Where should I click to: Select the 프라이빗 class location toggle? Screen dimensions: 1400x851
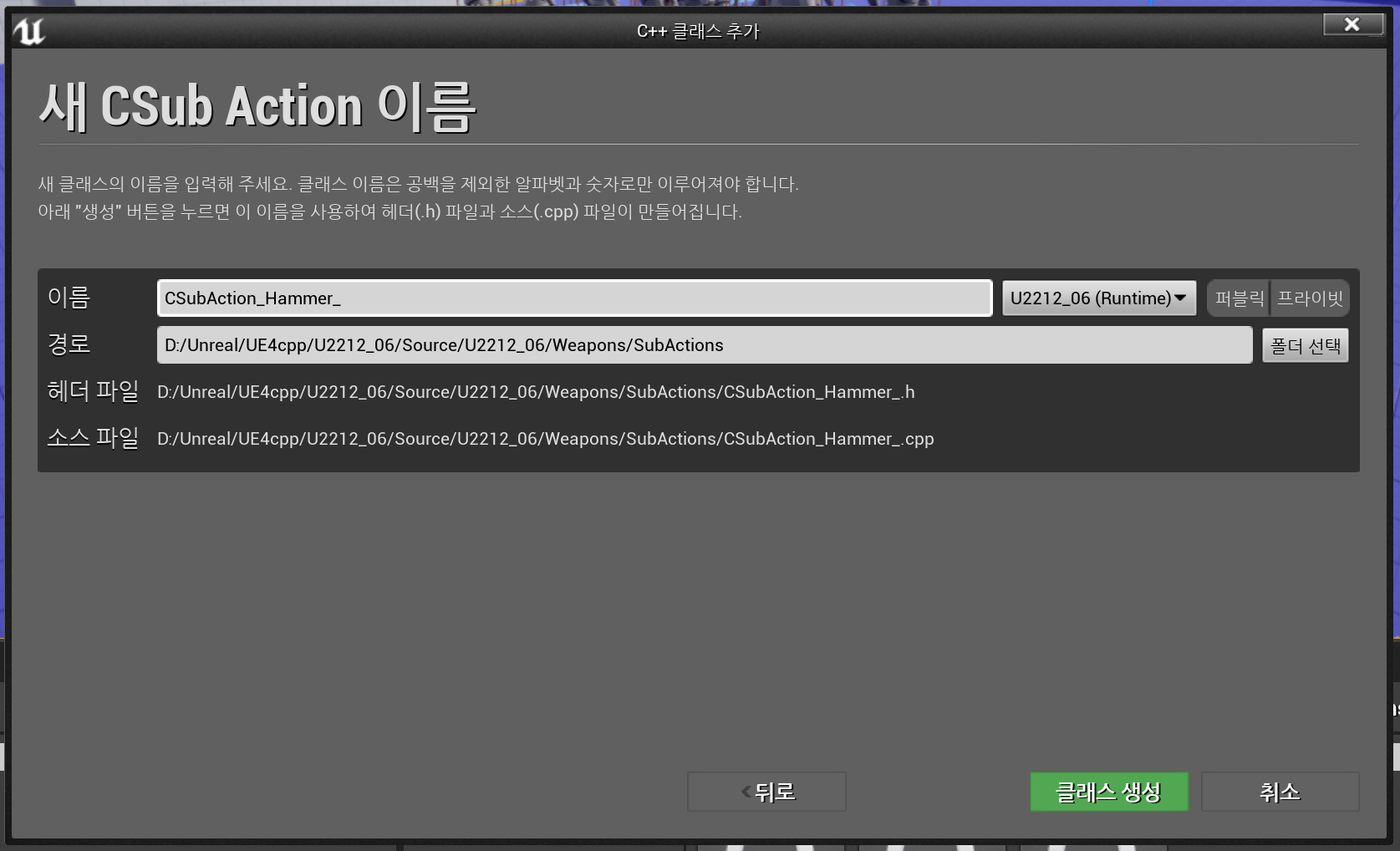[x=1310, y=298]
